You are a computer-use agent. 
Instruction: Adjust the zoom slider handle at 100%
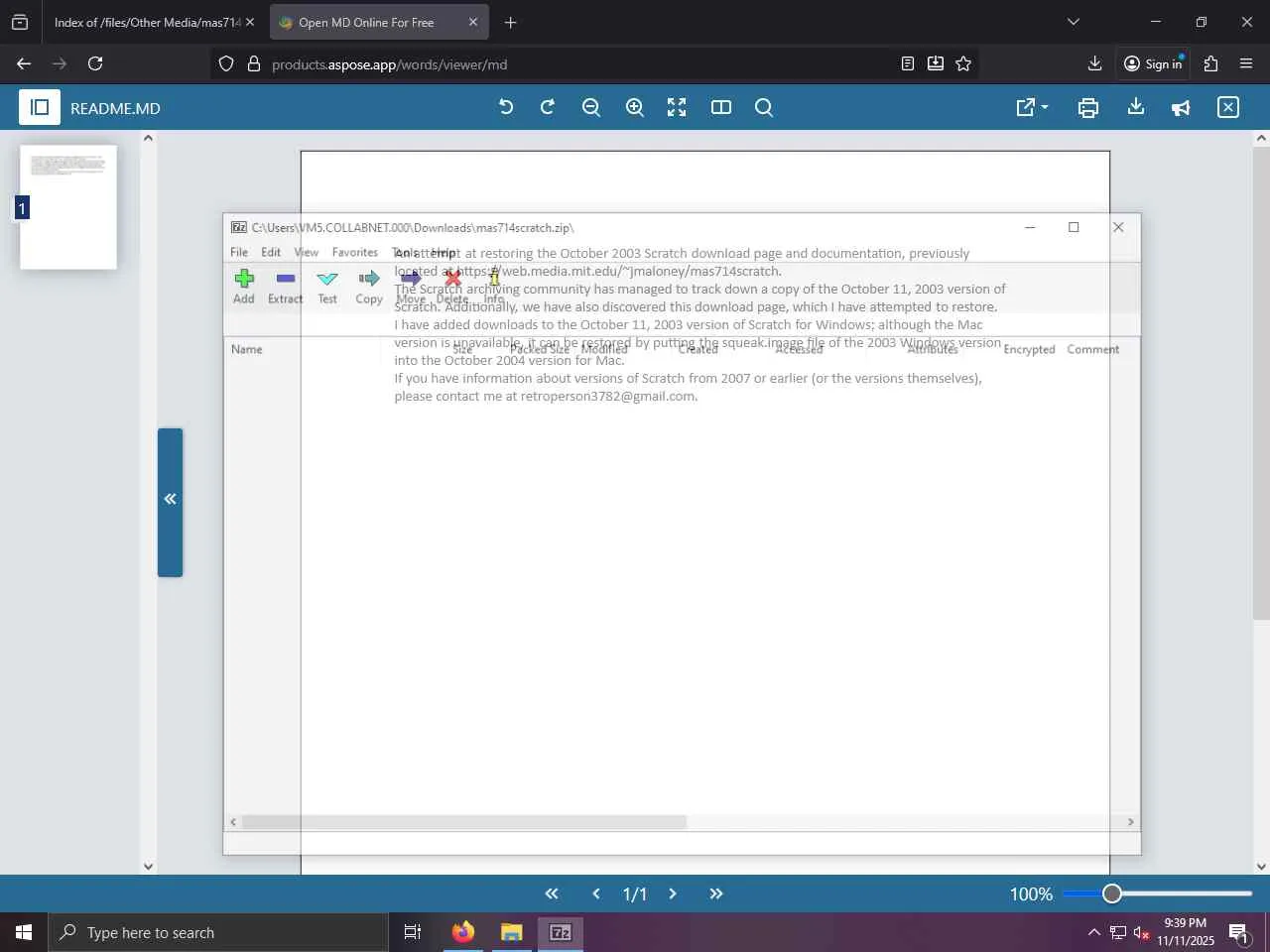[x=1112, y=893]
